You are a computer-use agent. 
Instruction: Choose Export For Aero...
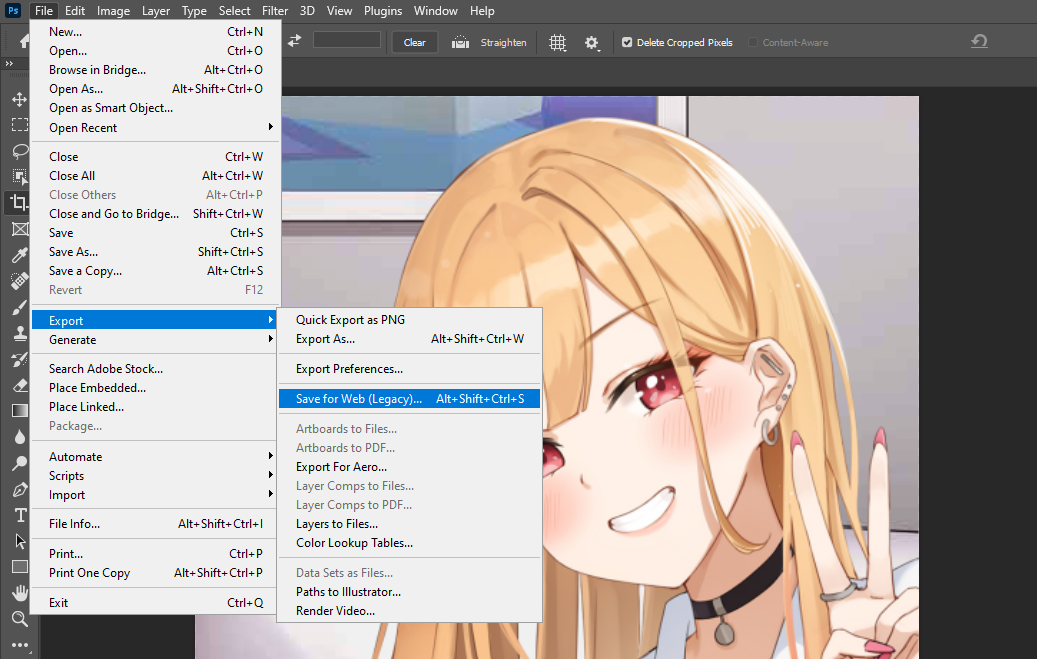point(409,466)
